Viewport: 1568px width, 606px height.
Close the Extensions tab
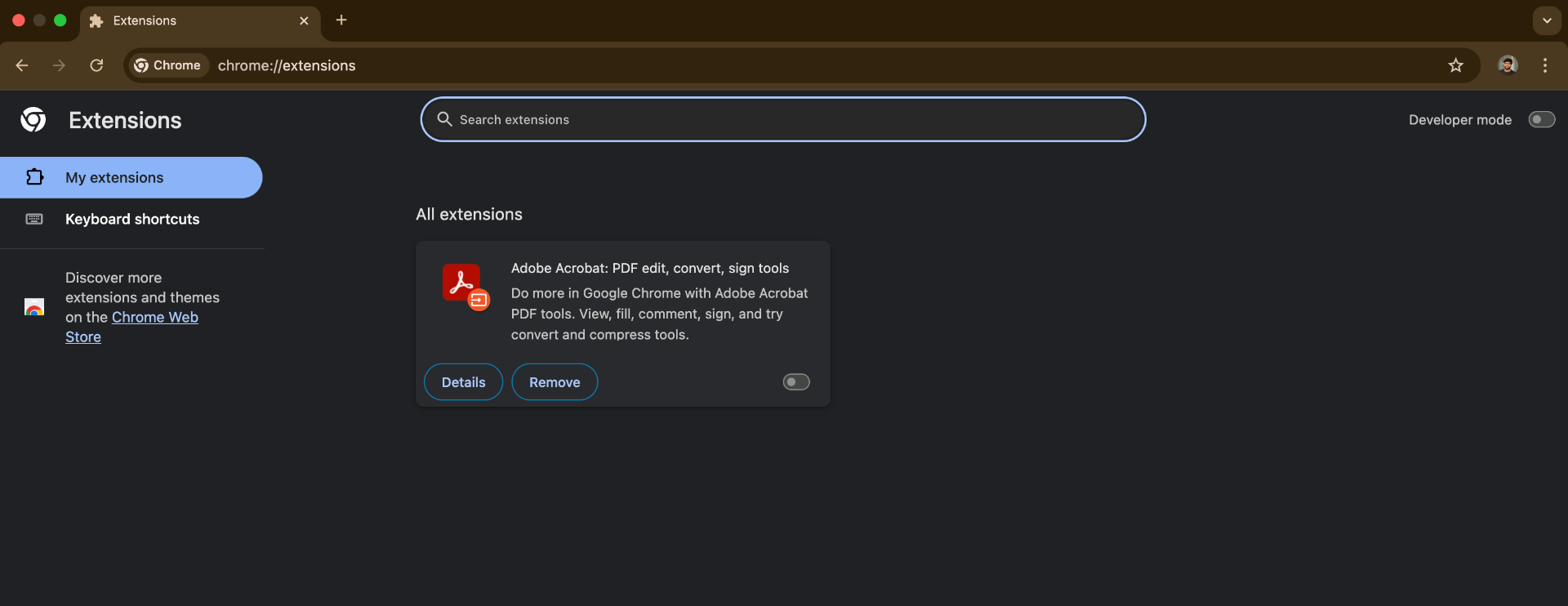pyautogui.click(x=304, y=21)
